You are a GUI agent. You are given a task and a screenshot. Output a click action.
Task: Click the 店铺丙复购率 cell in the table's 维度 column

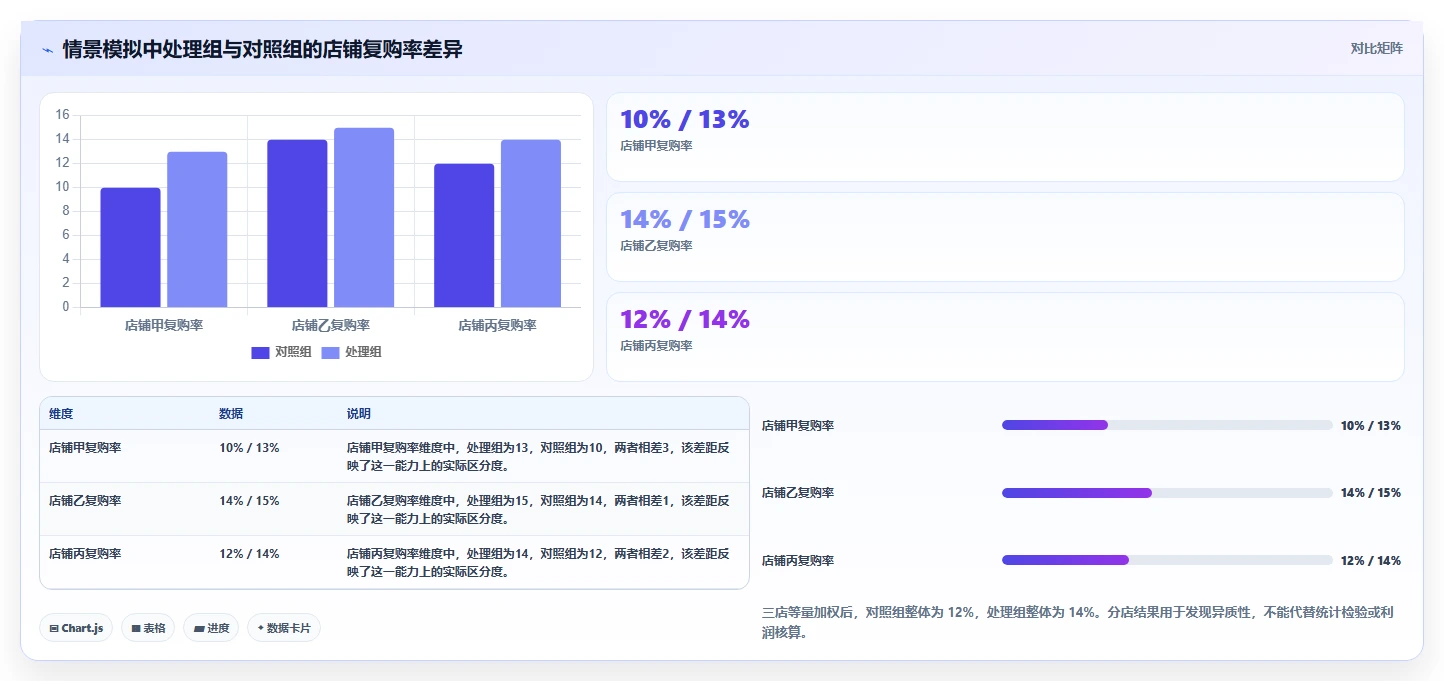[x=85, y=554]
